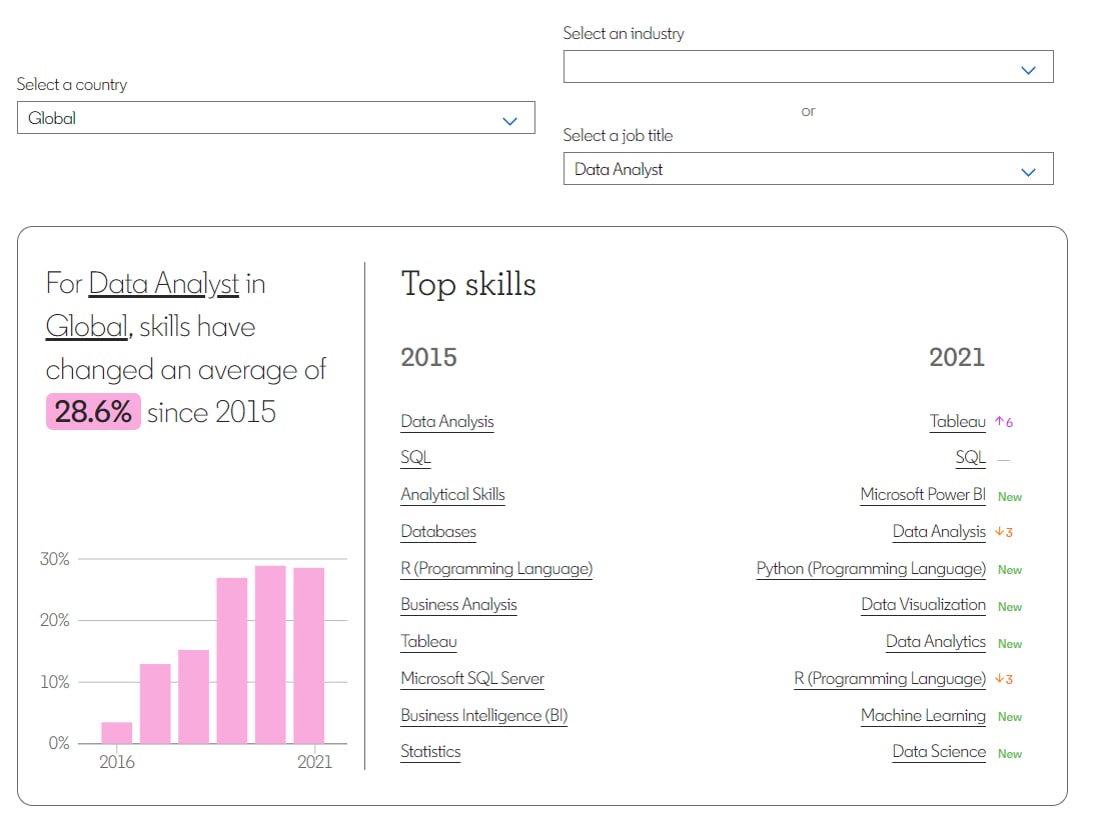Click the down arrow indicator beside Data Analysis
The image size is (1093, 833).
(x=1003, y=532)
